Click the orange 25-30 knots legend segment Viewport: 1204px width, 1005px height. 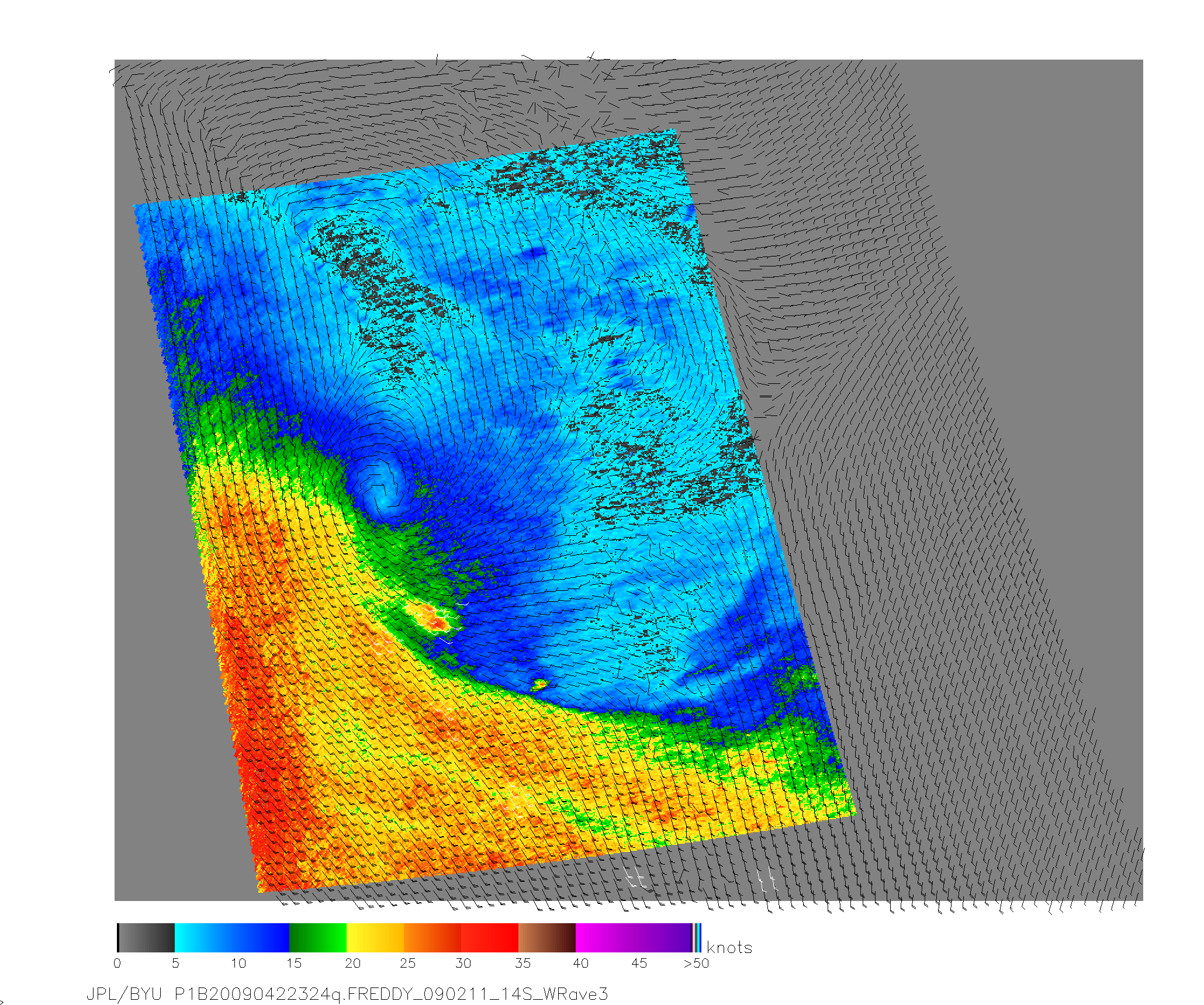[x=433, y=937]
